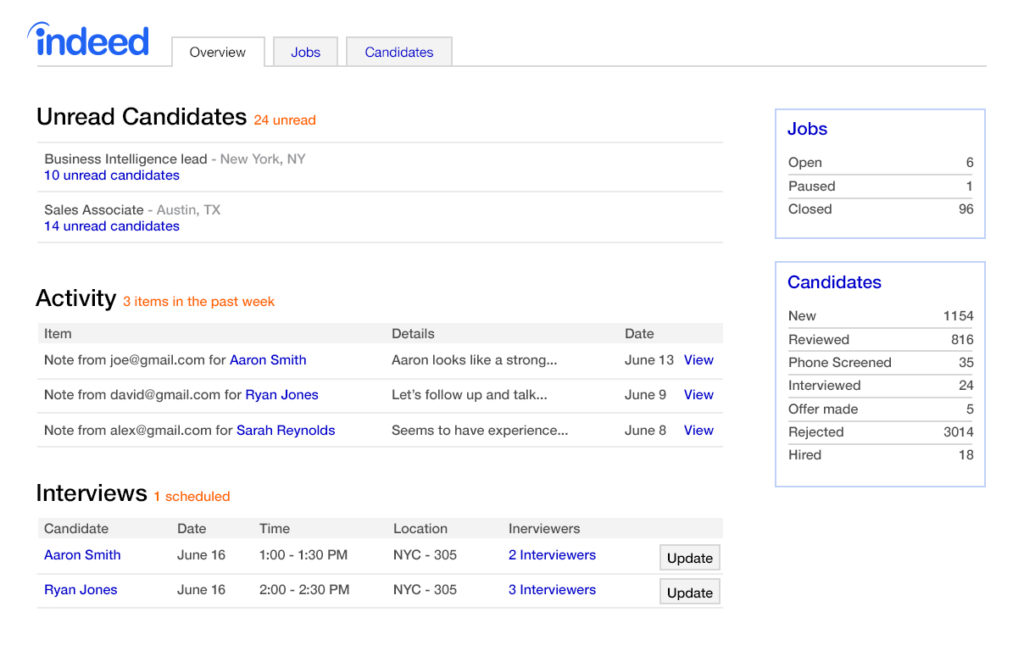
Task: View the June 9 activity note
Action: (x=698, y=395)
